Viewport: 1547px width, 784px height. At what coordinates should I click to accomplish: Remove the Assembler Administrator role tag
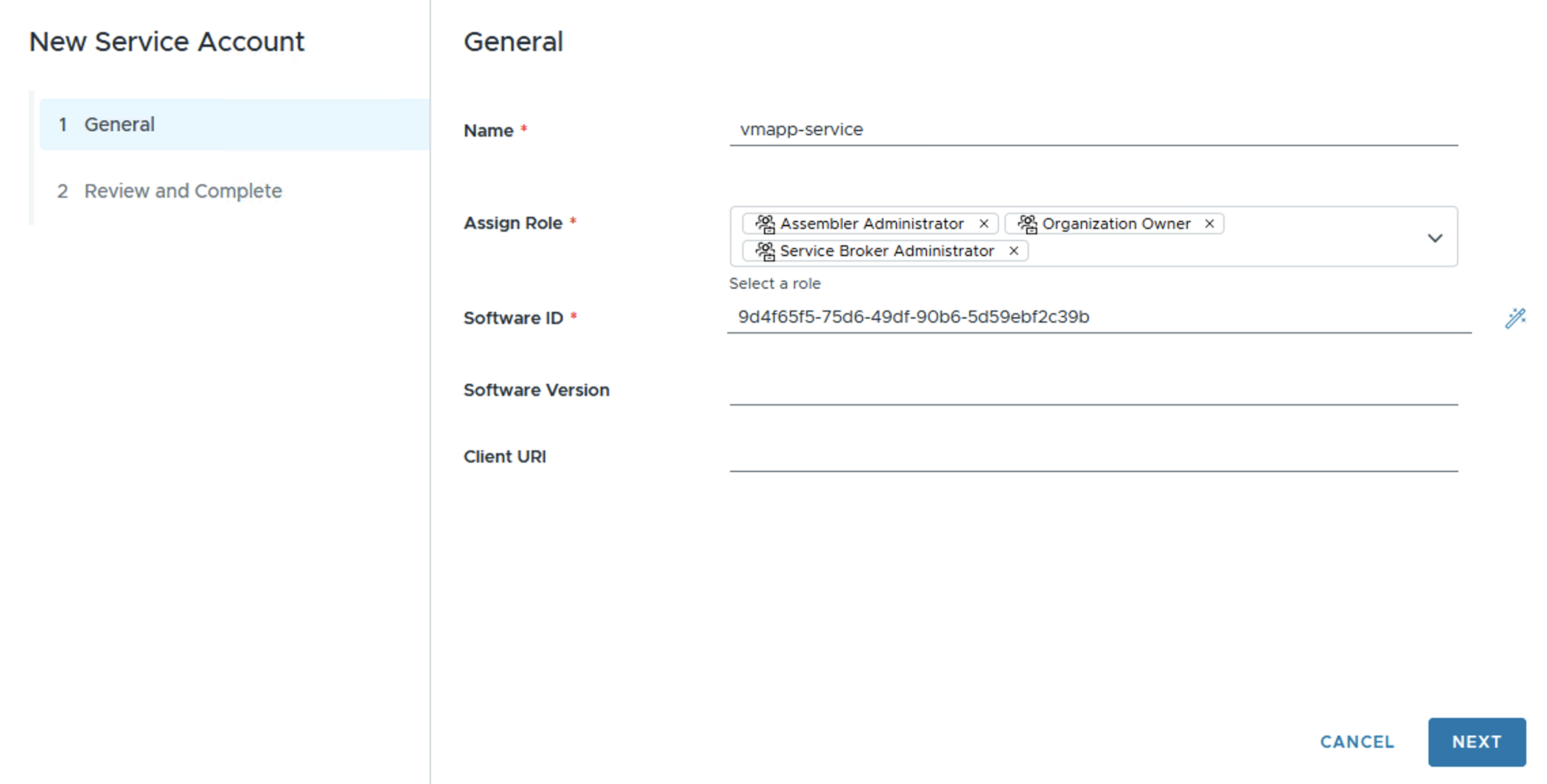(984, 224)
